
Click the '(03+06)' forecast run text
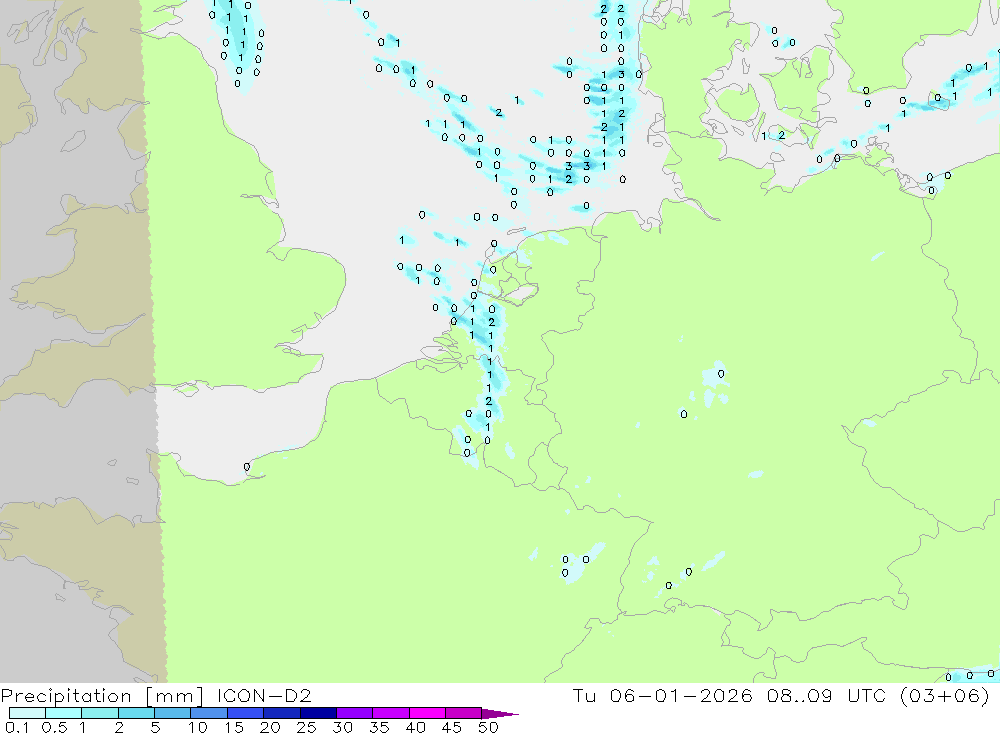945,695
